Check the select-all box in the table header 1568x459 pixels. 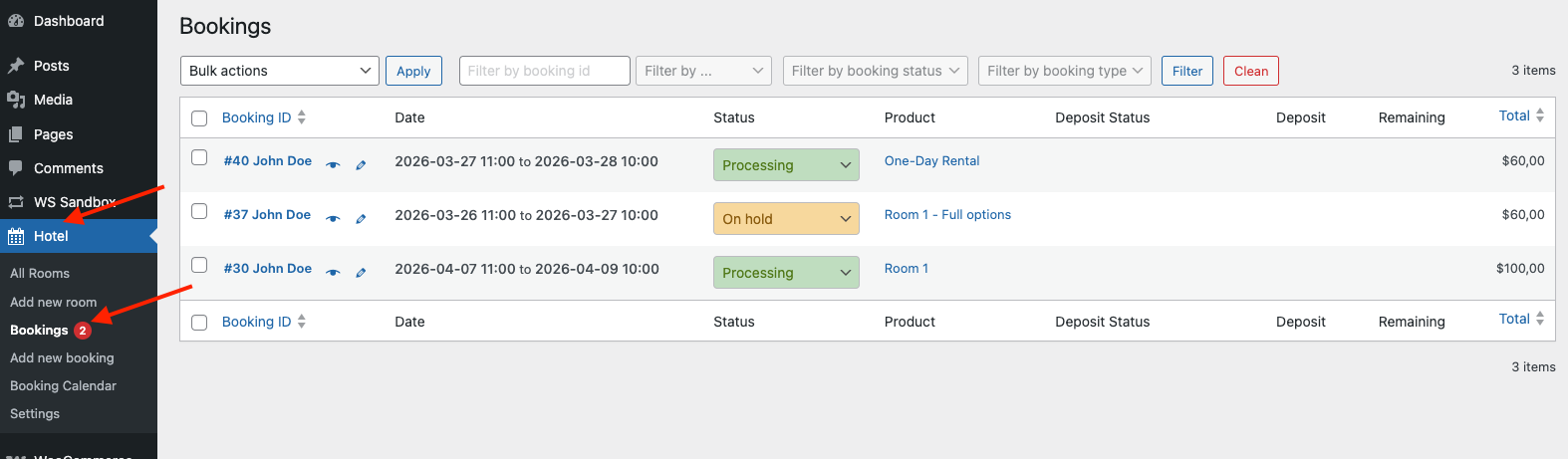tap(199, 118)
